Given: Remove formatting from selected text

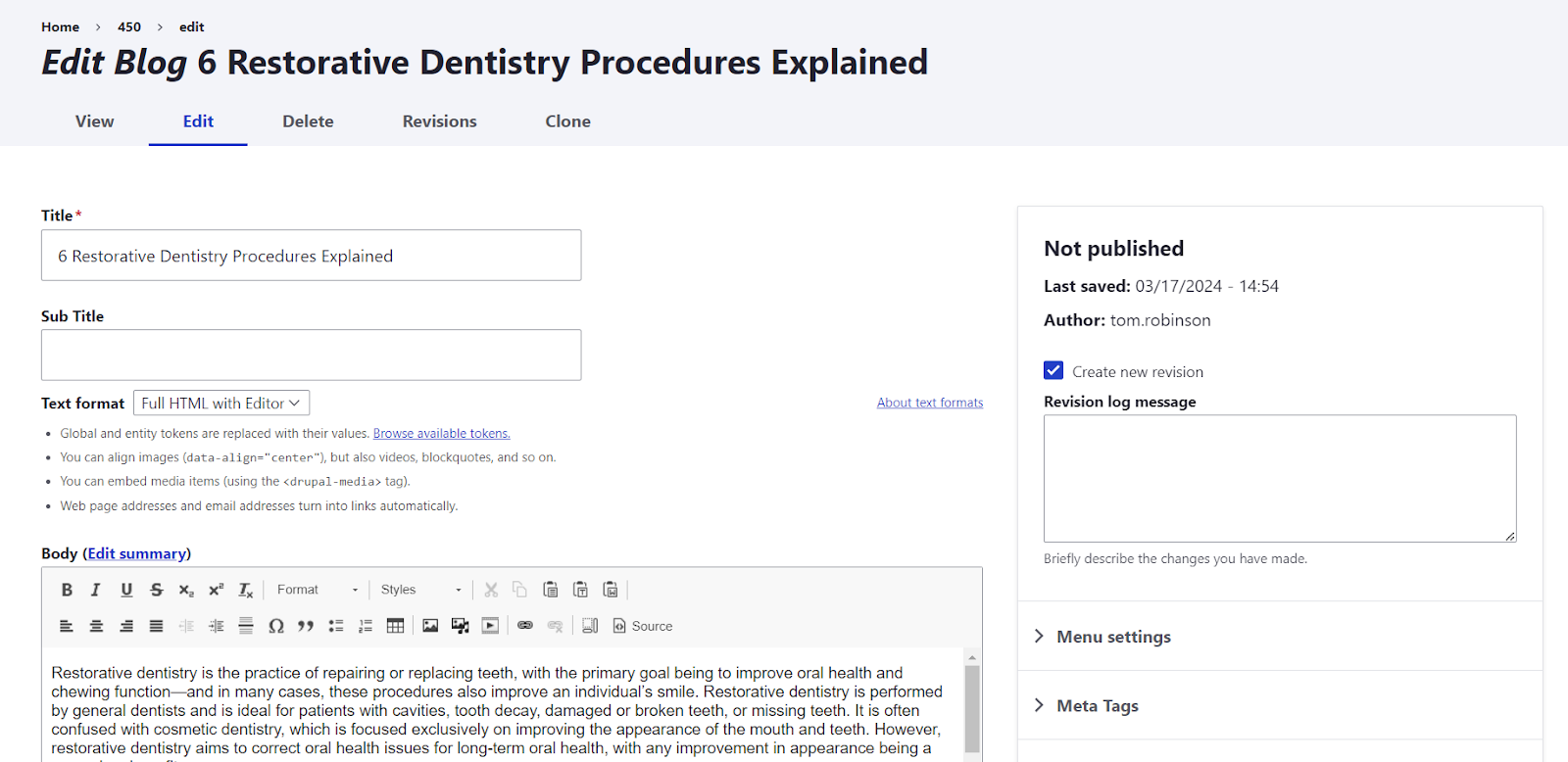Looking at the screenshot, I should [246, 590].
